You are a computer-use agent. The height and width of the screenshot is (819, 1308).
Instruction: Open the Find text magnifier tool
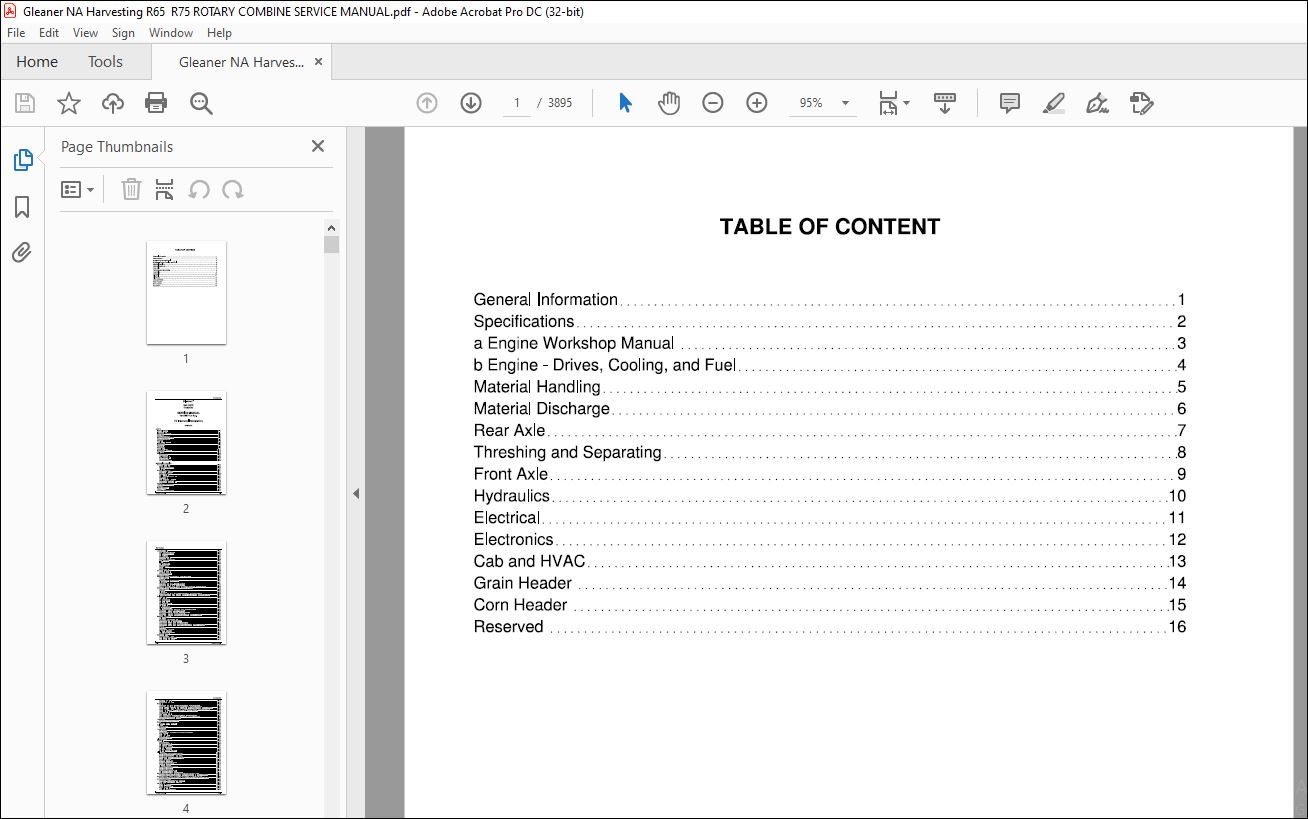[201, 103]
